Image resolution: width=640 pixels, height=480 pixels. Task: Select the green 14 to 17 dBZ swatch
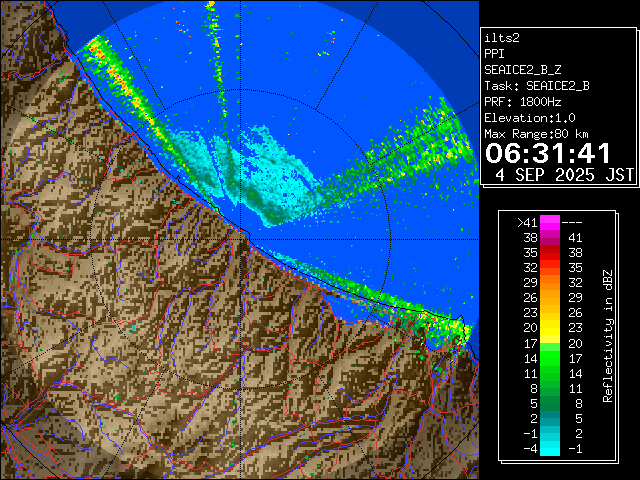pos(550,357)
